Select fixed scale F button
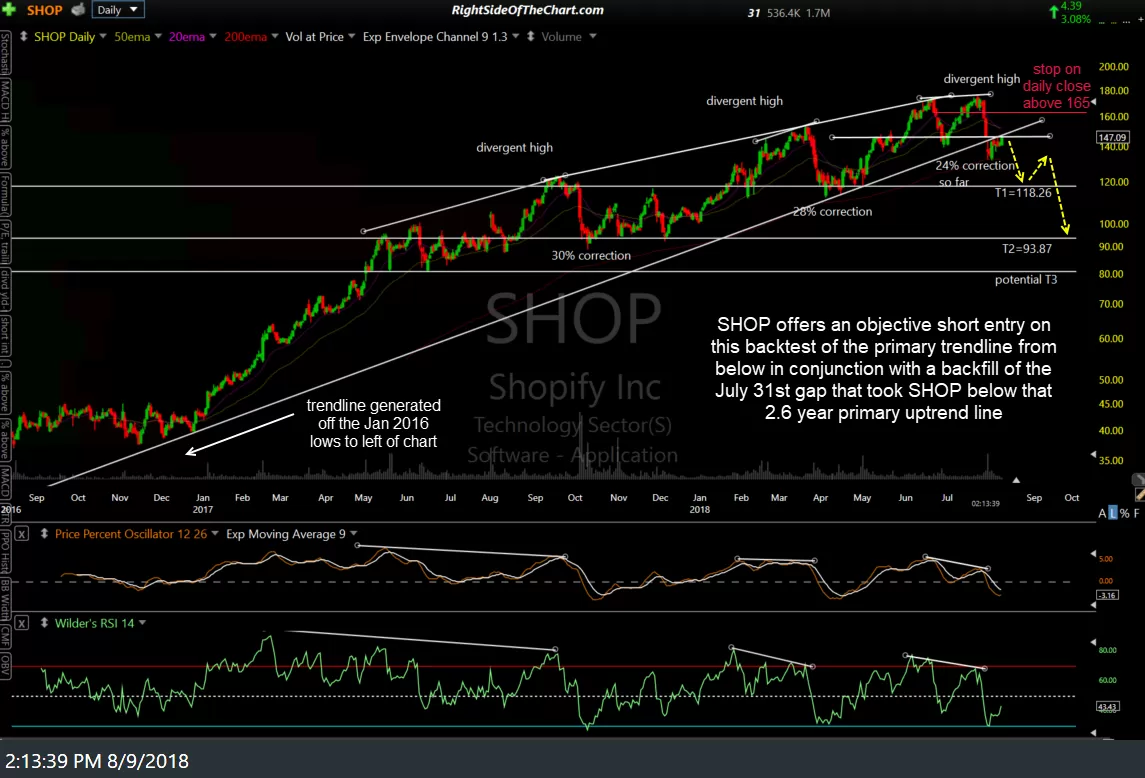Screen dimensions: 1145x778 [1136, 513]
